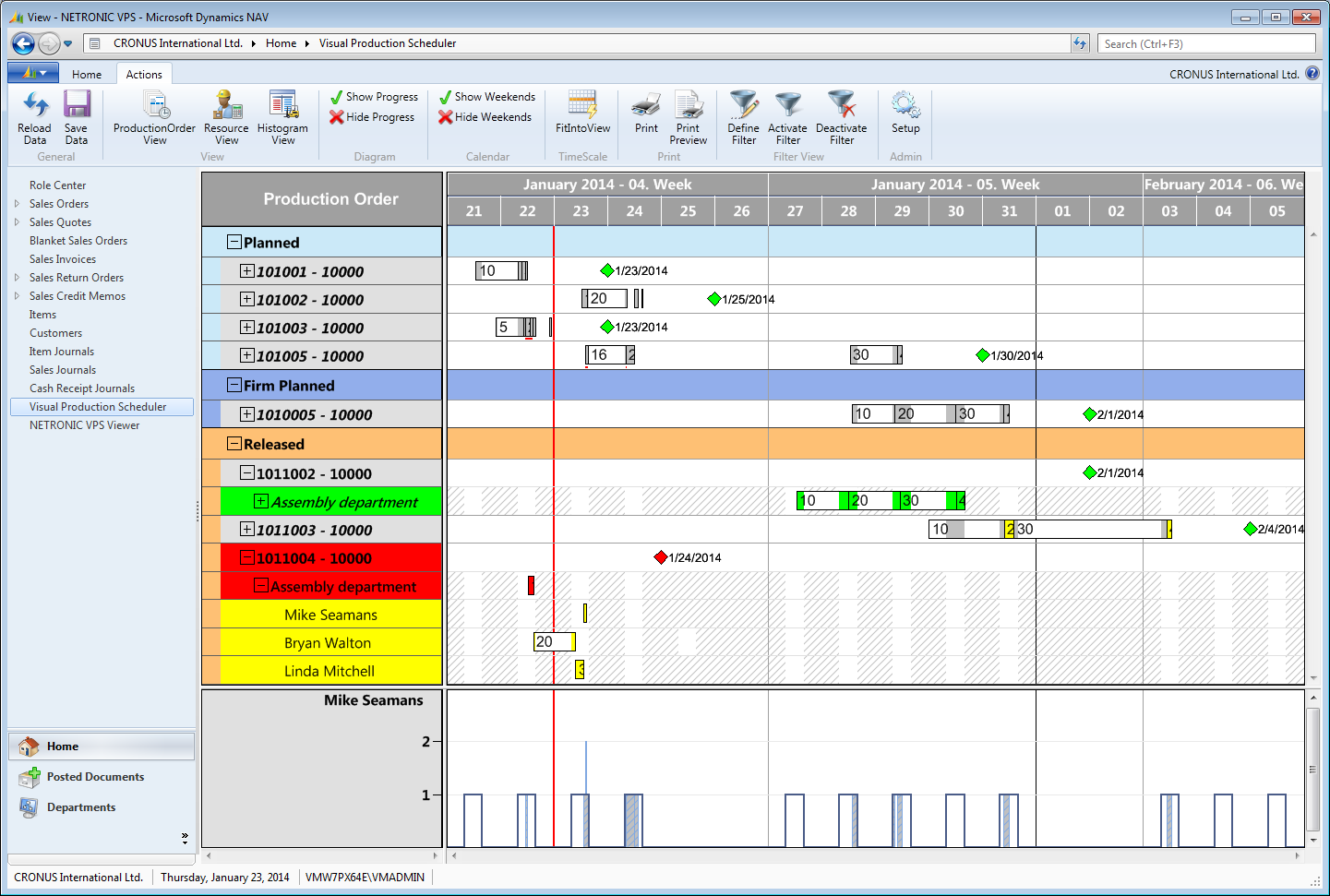Collapse the Released group

click(234, 444)
